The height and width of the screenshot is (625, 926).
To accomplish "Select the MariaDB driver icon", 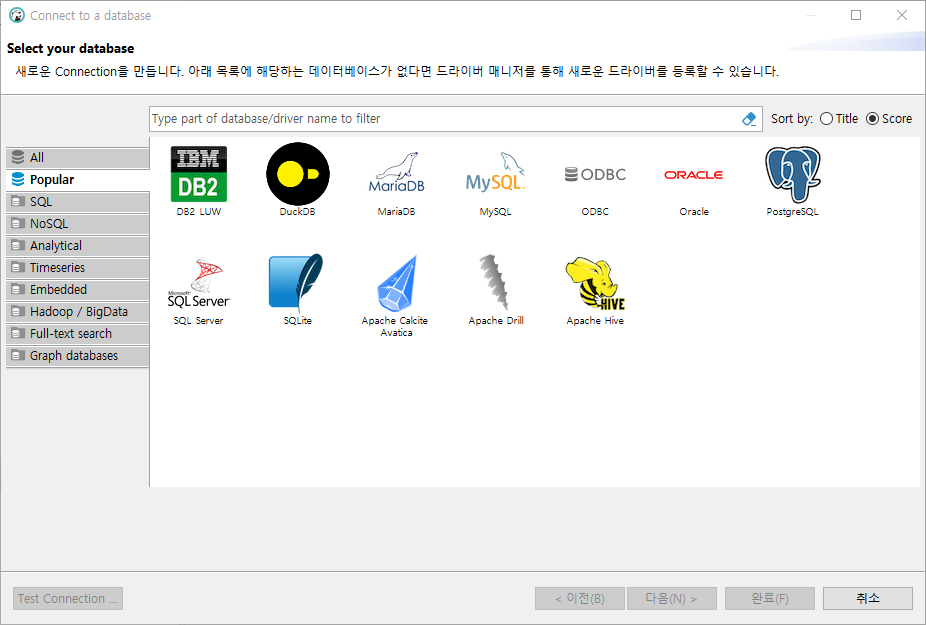I will (x=396, y=173).
